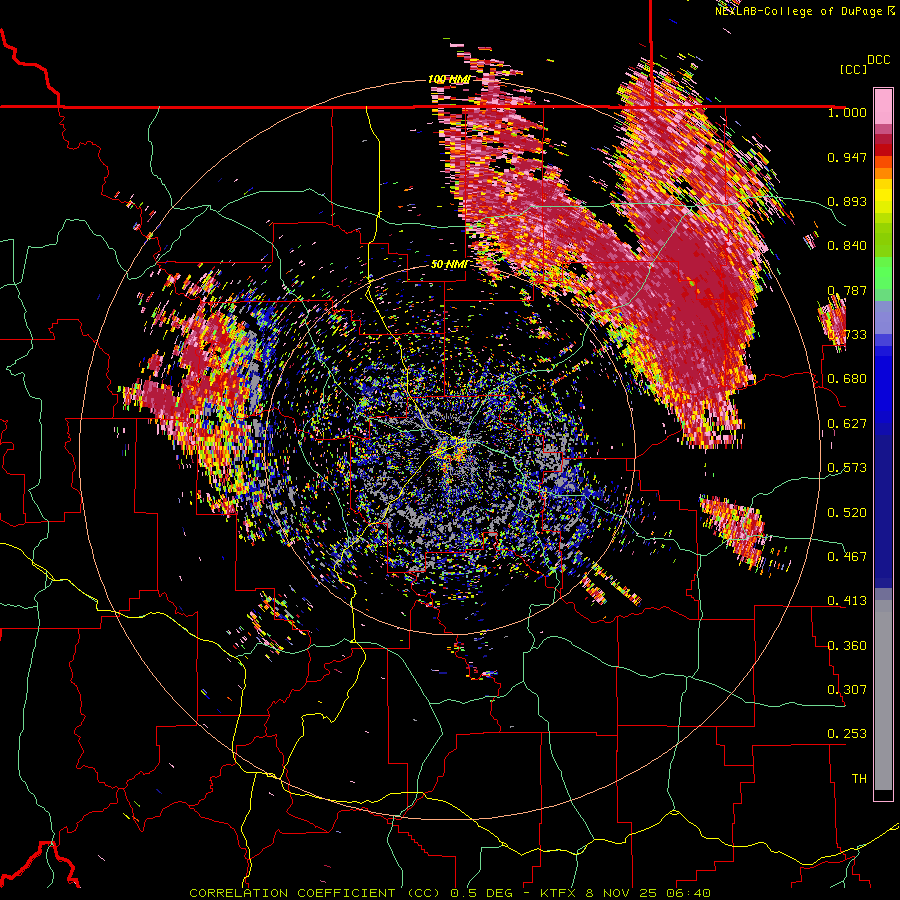This screenshot has width=900, height=900.
Task: Click the 0.5 DEG elevation angle text
Action: click(480, 893)
